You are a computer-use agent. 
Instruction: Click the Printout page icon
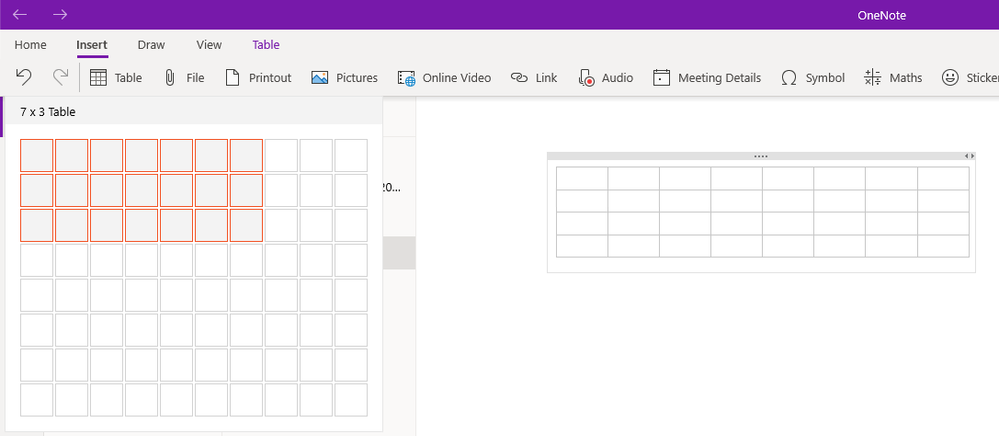coord(233,78)
